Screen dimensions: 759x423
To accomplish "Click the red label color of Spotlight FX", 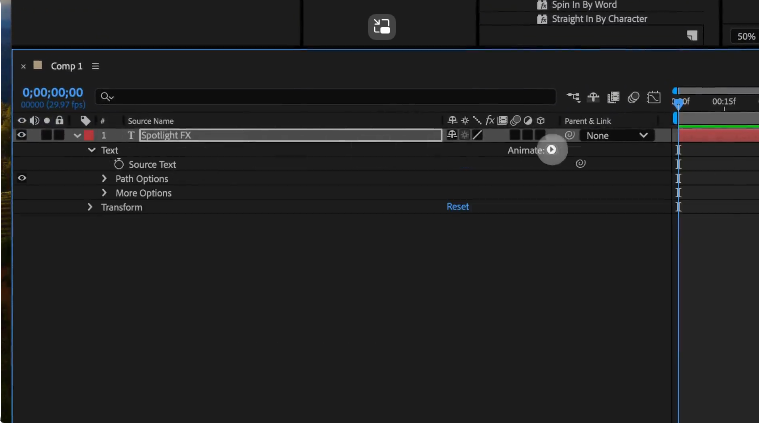I will (x=89, y=135).
